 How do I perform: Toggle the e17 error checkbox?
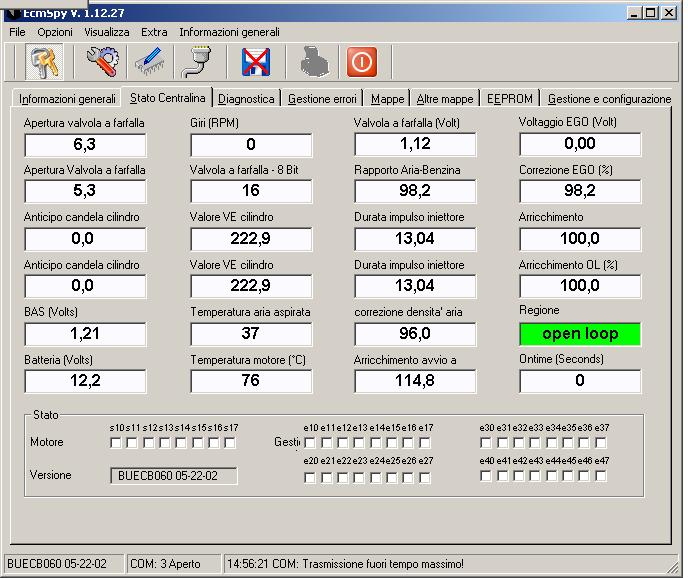pos(424,443)
